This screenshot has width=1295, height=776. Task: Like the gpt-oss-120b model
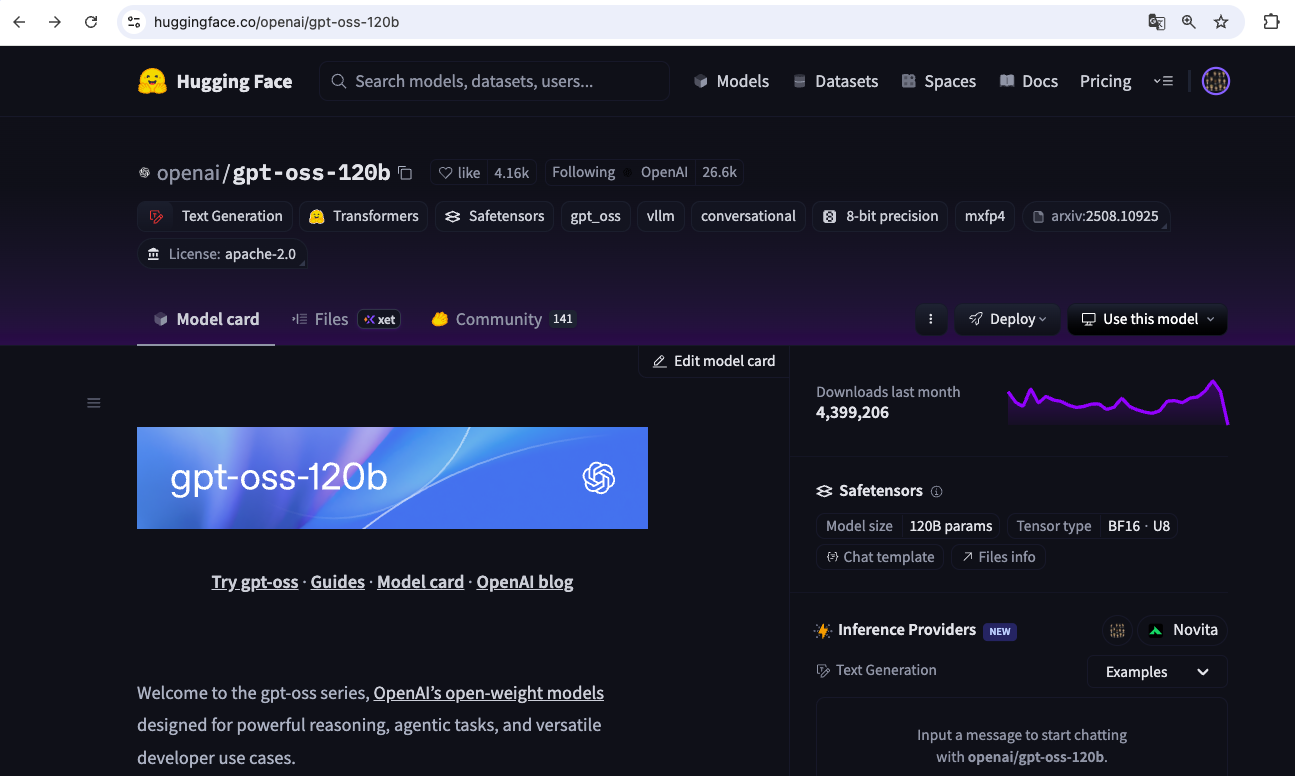[x=459, y=172]
